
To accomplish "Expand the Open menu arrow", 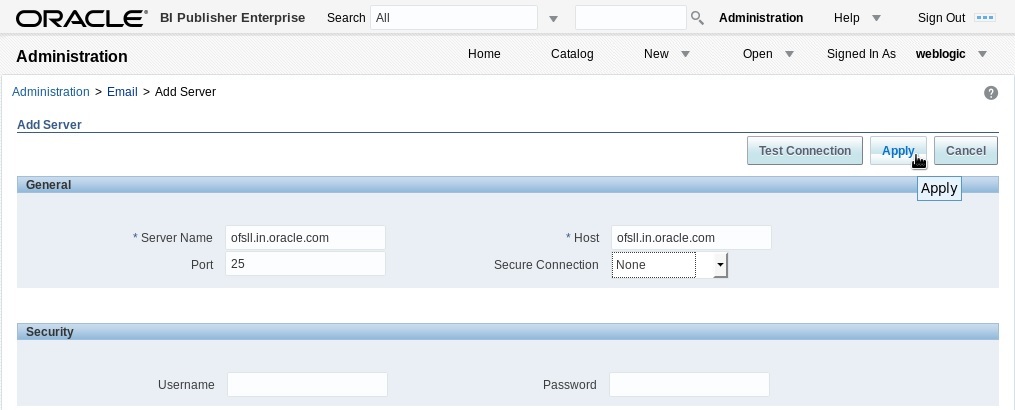I will pyautogui.click(x=789, y=54).
